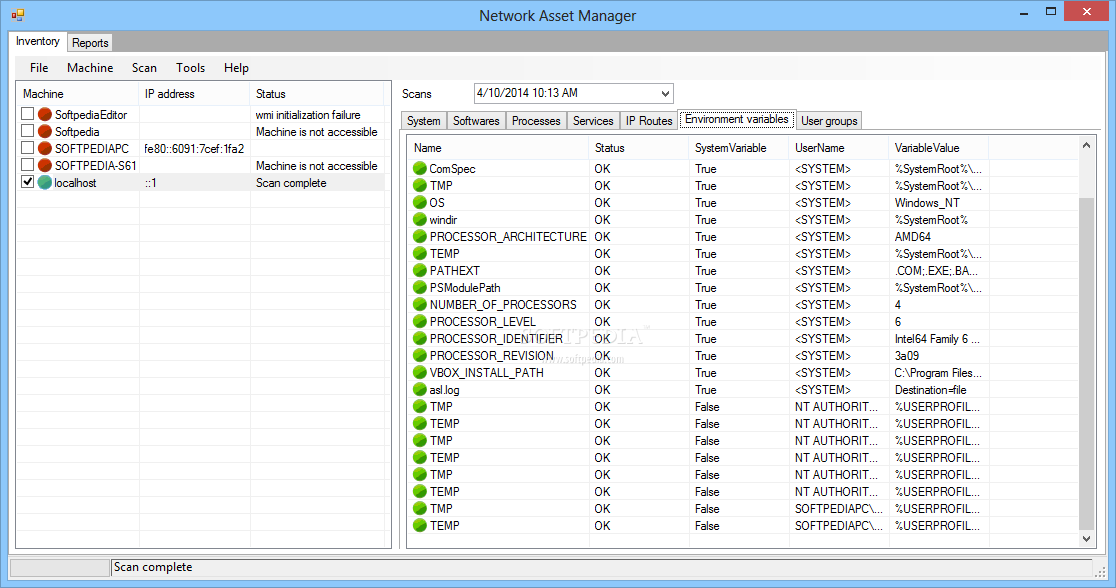Image resolution: width=1116 pixels, height=588 pixels.
Task: Open the File menu
Action: click(39, 68)
